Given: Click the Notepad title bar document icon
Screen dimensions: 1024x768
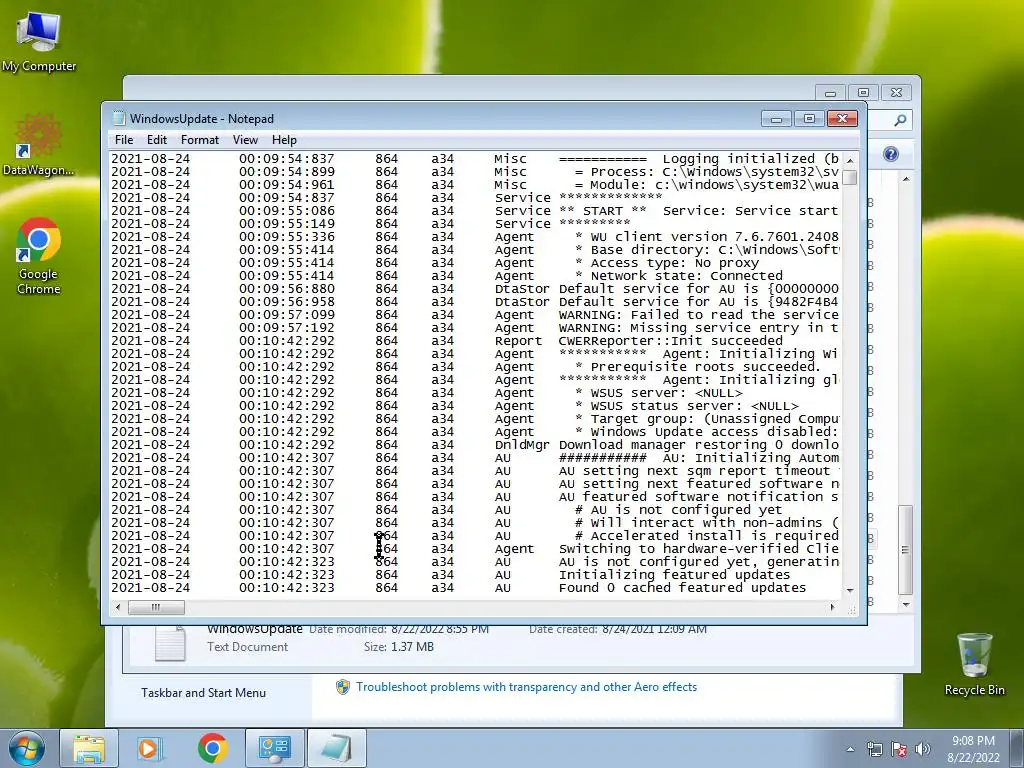Looking at the screenshot, I should click(118, 118).
